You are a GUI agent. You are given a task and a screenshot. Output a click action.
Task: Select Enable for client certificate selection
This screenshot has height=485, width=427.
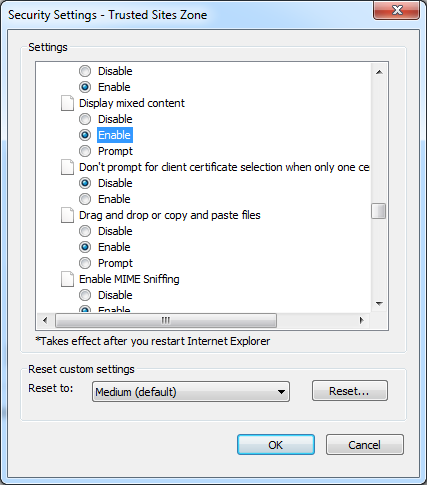click(x=85, y=199)
